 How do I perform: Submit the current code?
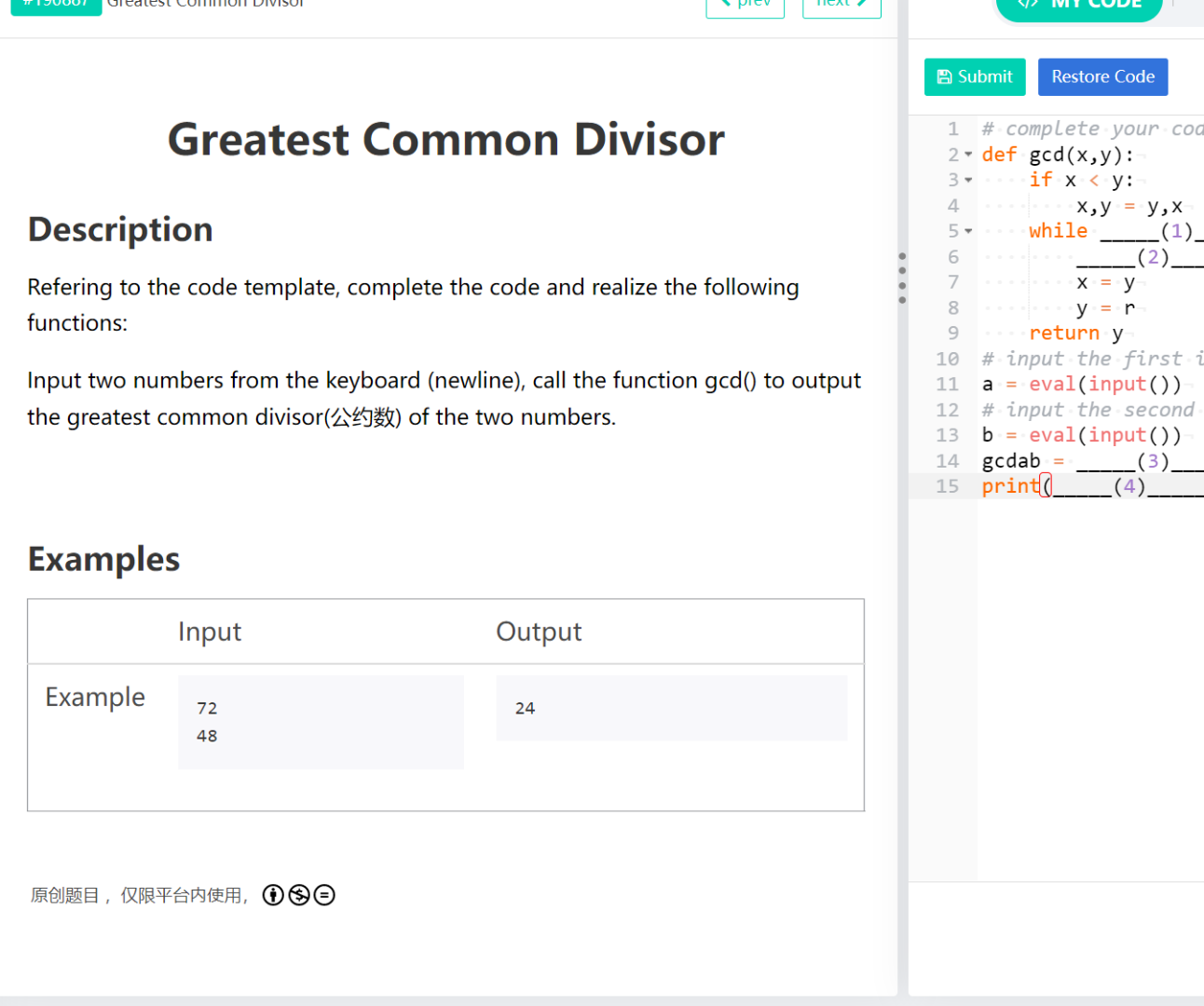click(975, 76)
